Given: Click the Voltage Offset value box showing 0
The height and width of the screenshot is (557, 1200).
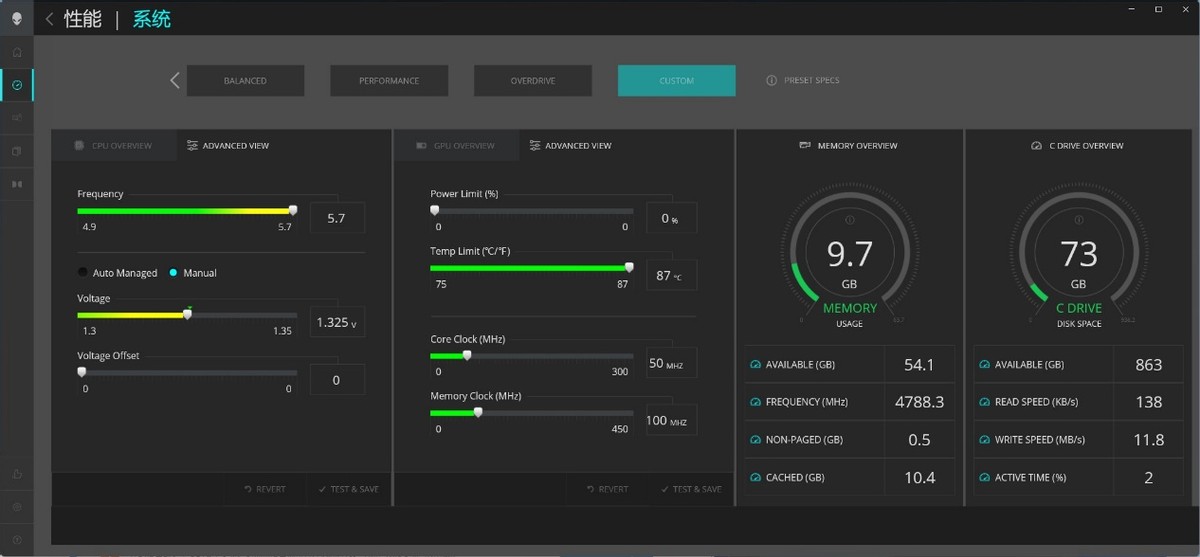Looking at the screenshot, I should click(x=337, y=380).
